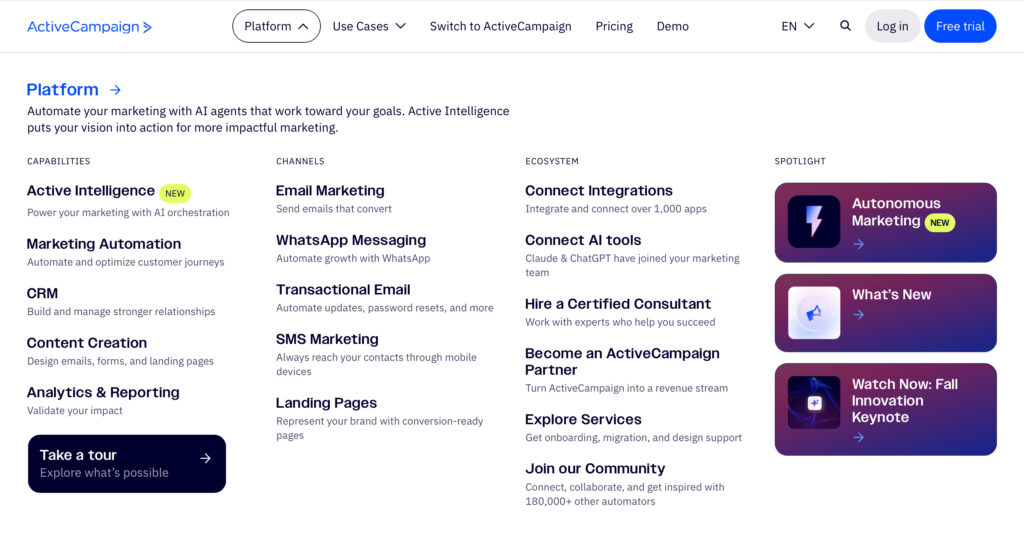The image size is (1024, 533).
Task: Click 'Power your marketing with AI orchestration' text
Action: pos(128,212)
